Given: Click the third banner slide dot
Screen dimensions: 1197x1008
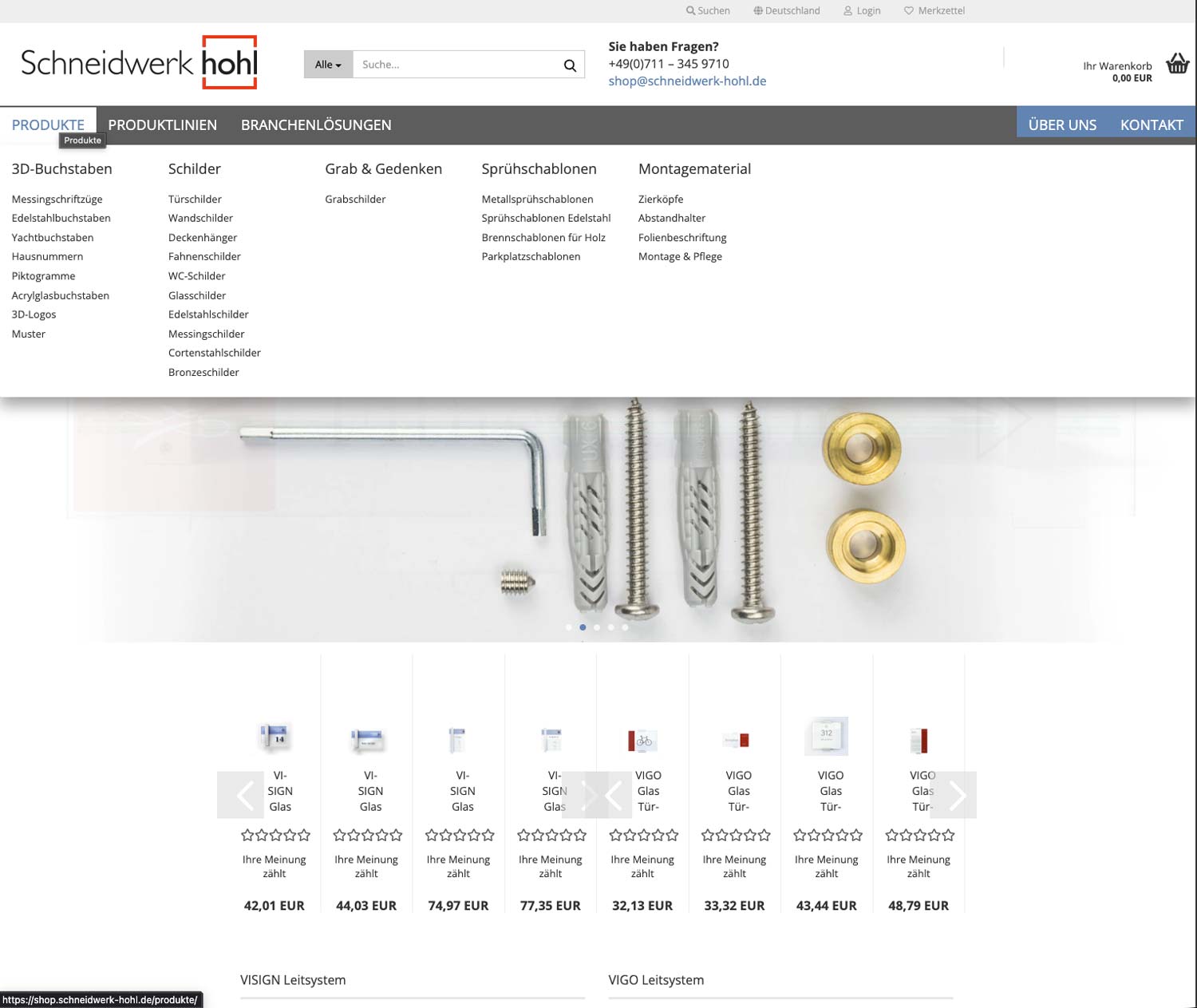Looking at the screenshot, I should pos(597,627).
